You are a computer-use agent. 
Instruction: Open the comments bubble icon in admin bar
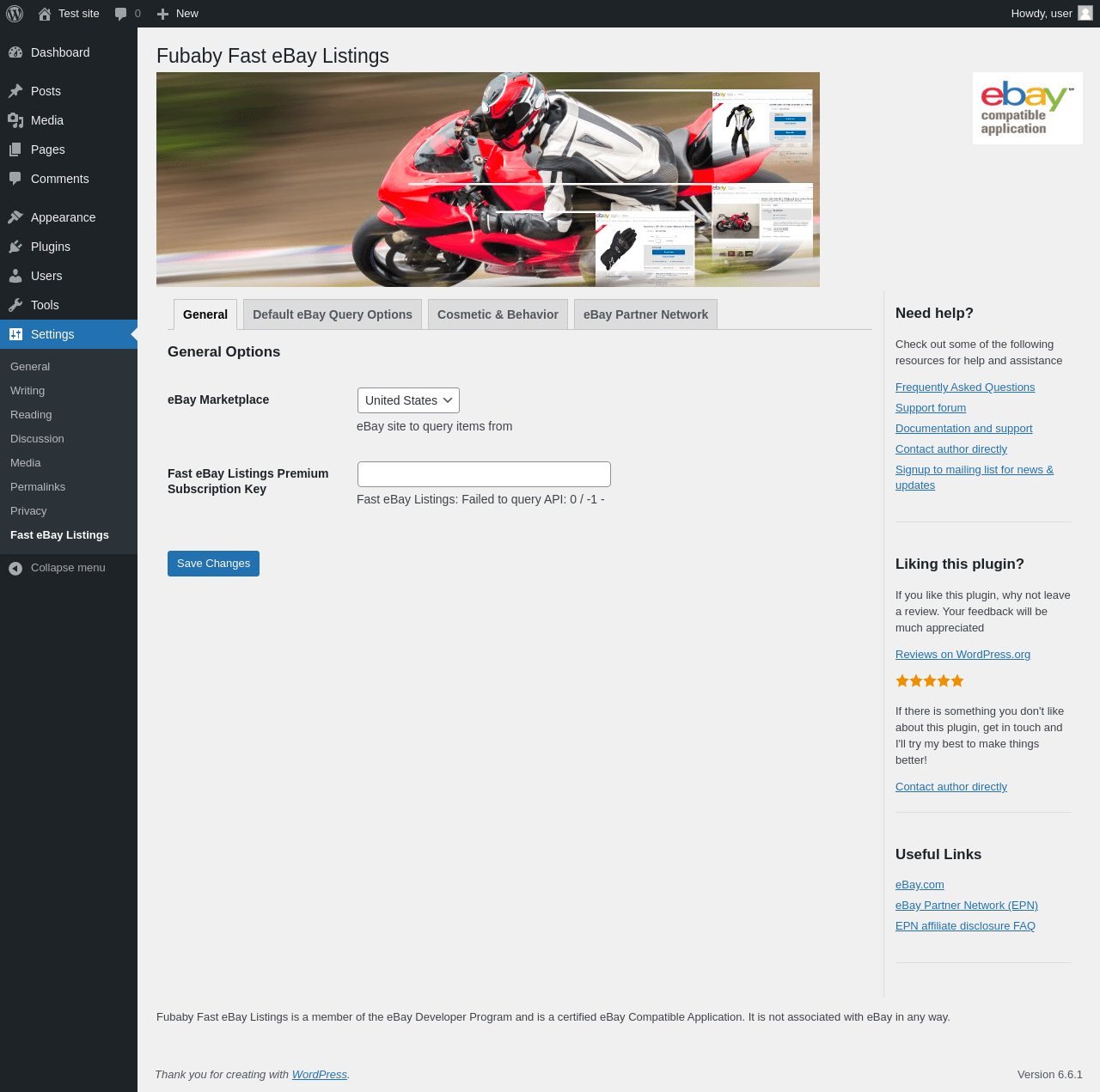[x=121, y=14]
